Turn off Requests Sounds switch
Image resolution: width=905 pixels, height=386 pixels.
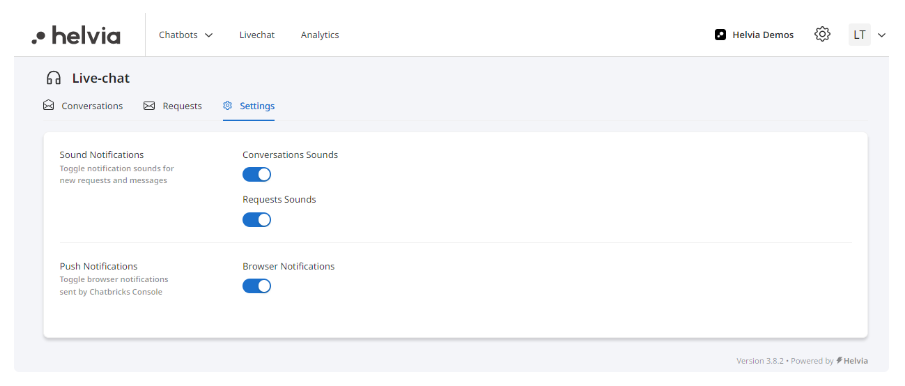coord(257,220)
